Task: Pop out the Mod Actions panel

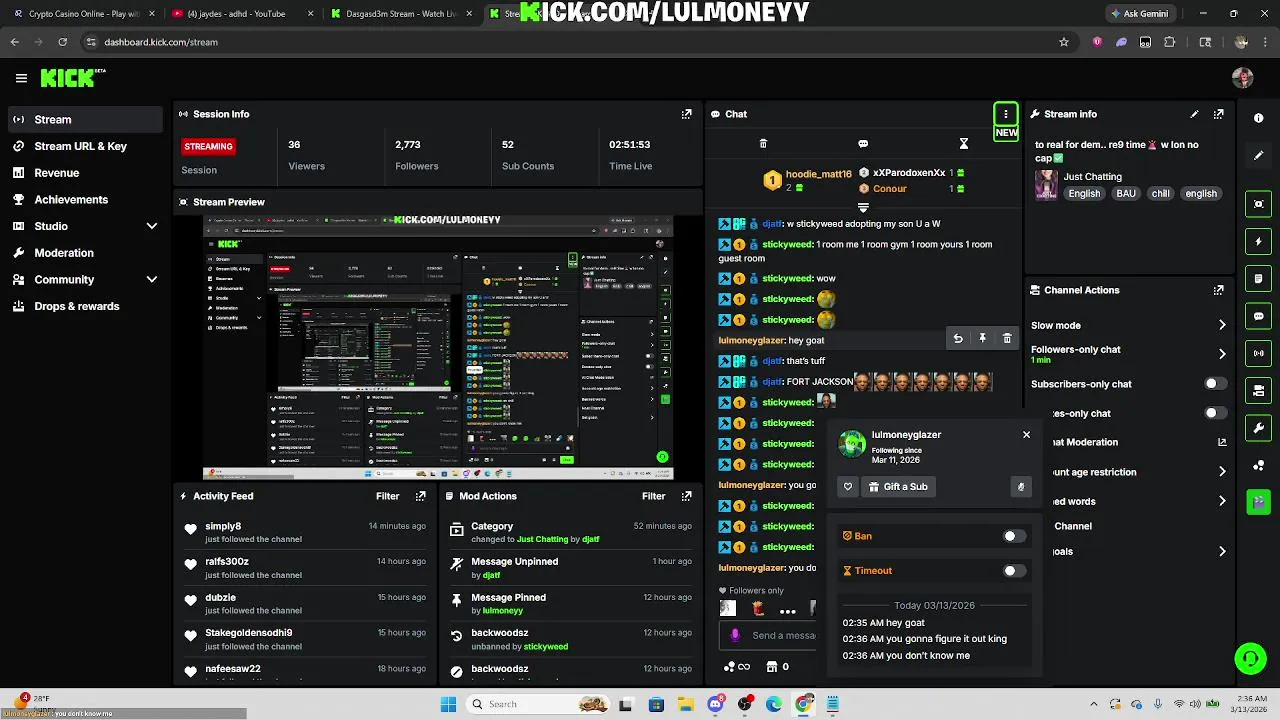Action: pyautogui.click(x=686, y=496)
